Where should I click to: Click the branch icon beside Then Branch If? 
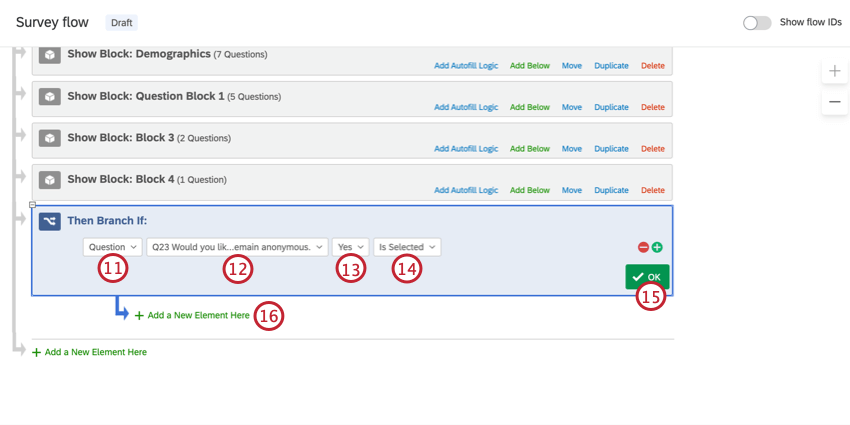tap(50, 221)
